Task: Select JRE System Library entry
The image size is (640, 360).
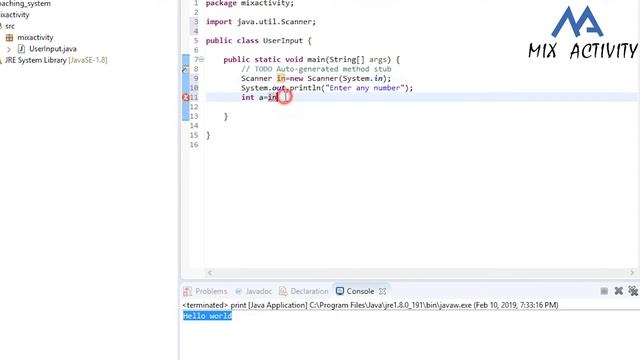Action: 56,60
